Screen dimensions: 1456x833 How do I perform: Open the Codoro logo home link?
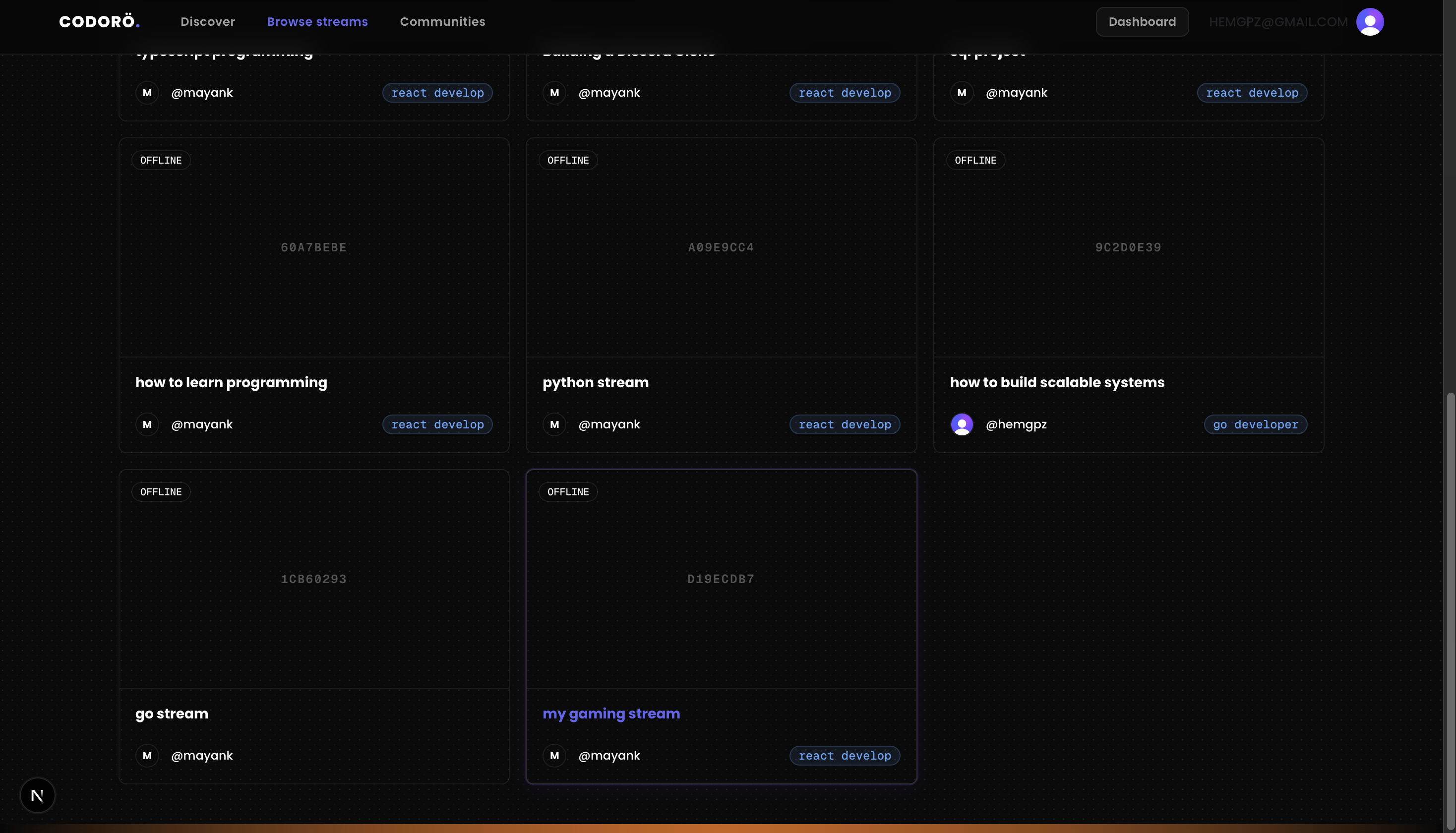click(100, 22)
